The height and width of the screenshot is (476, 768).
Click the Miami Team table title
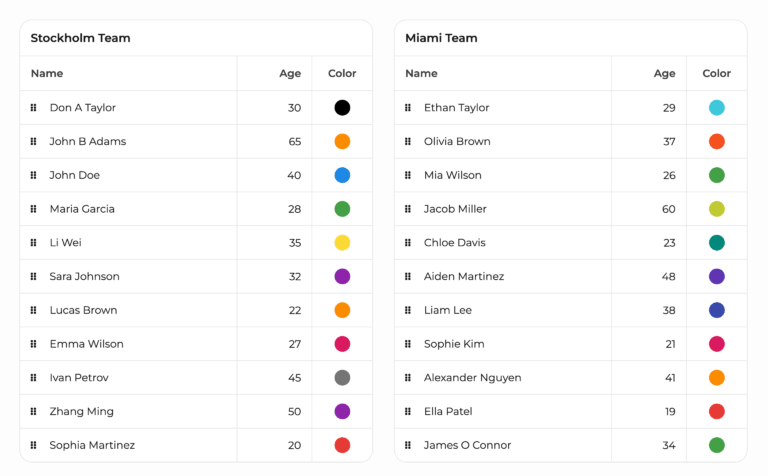pyautogui.click(x=441, y=38)
